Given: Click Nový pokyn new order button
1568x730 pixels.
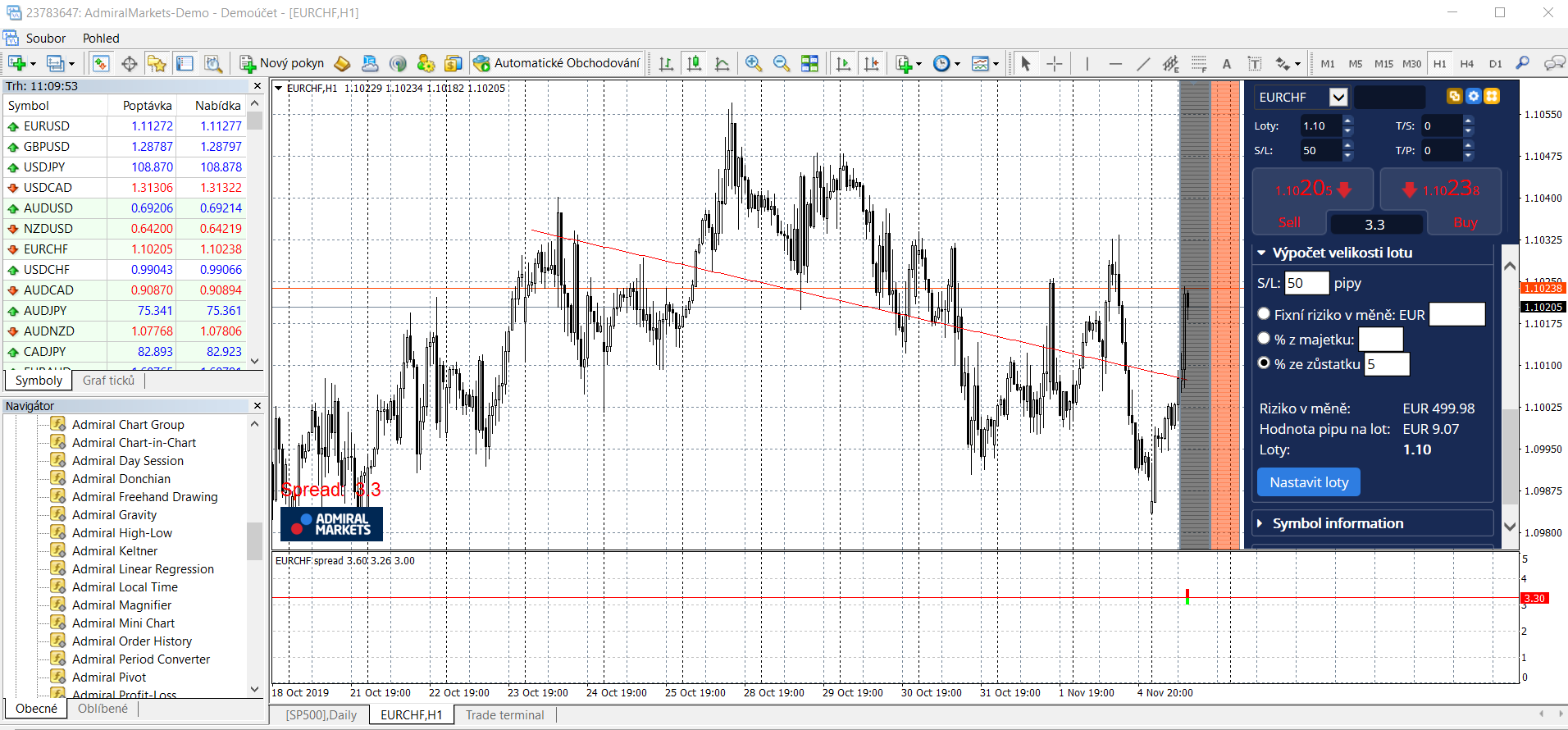Looking at the screenshot, I should click(x=282, y=63).
